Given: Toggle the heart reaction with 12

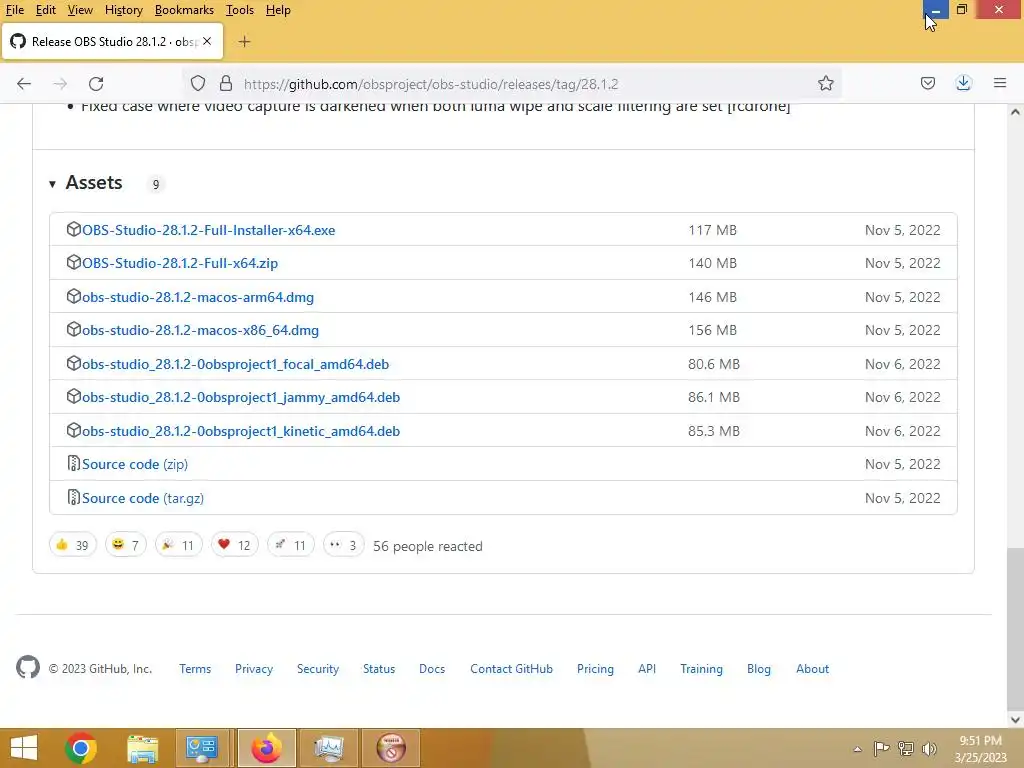Looking at the screenshot, I should pos(234,545).
